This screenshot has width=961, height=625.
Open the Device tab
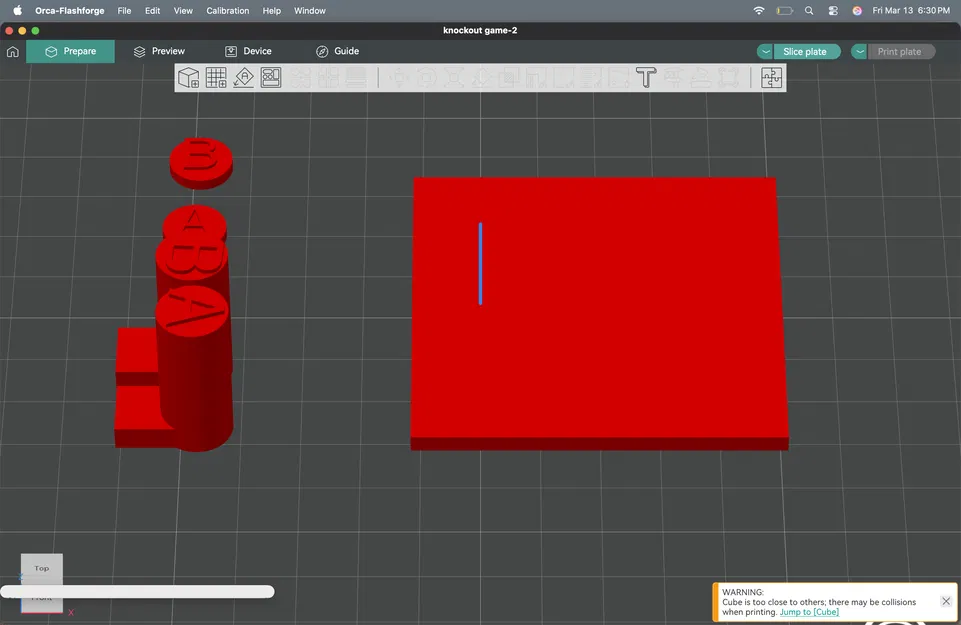[x=248, y=51]
